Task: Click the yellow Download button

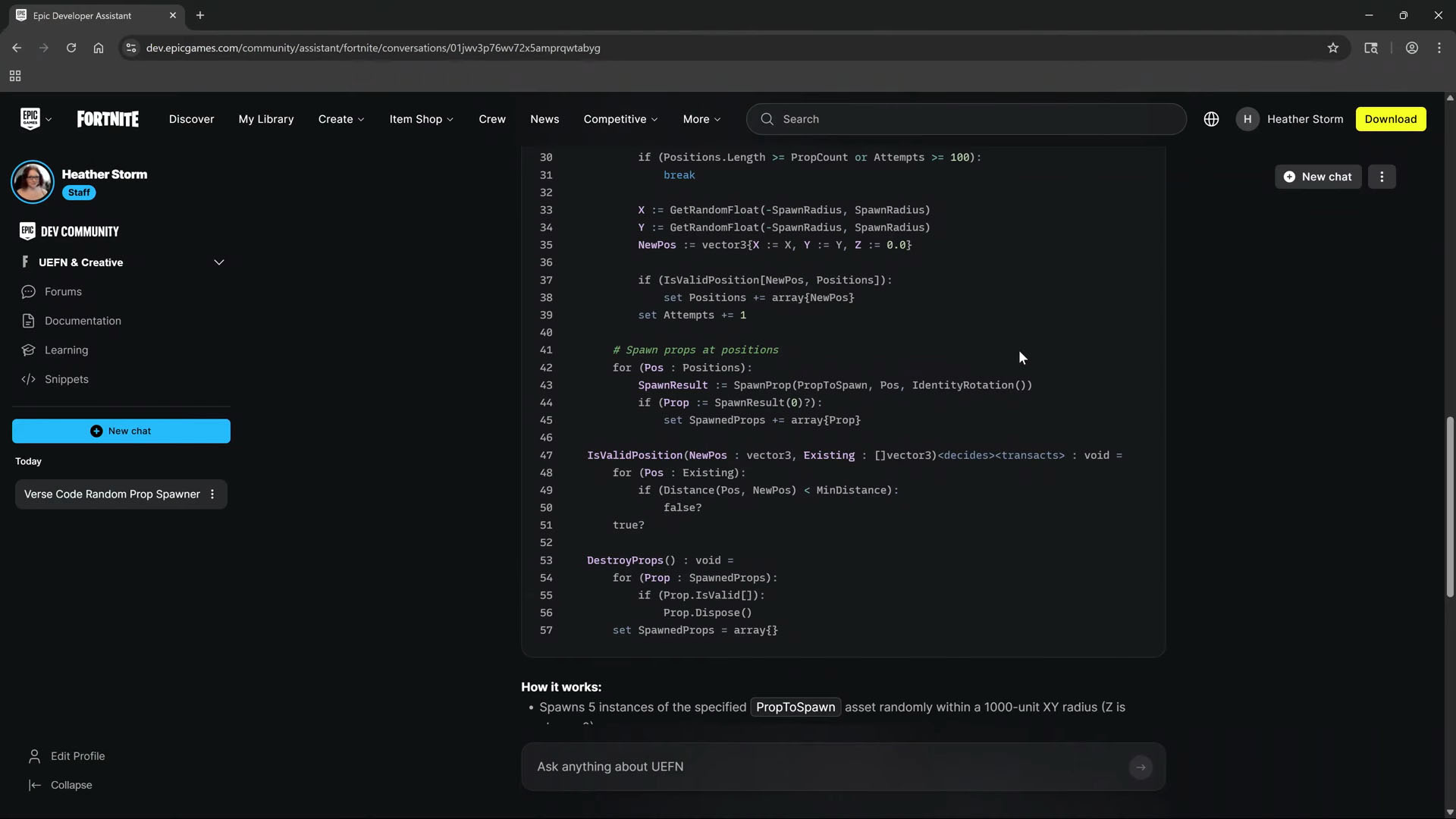Action: click(1390, 119)
